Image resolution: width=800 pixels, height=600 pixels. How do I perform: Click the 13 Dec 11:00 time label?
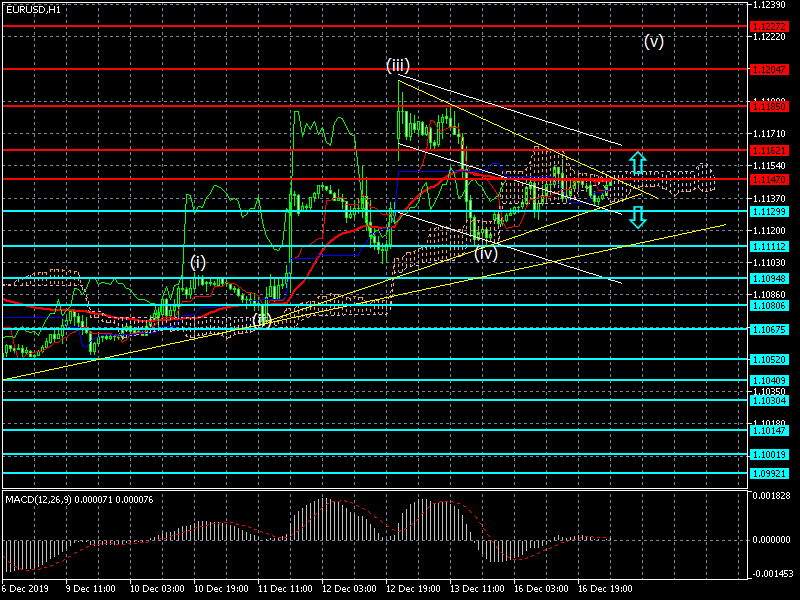[x=478, y=588]
